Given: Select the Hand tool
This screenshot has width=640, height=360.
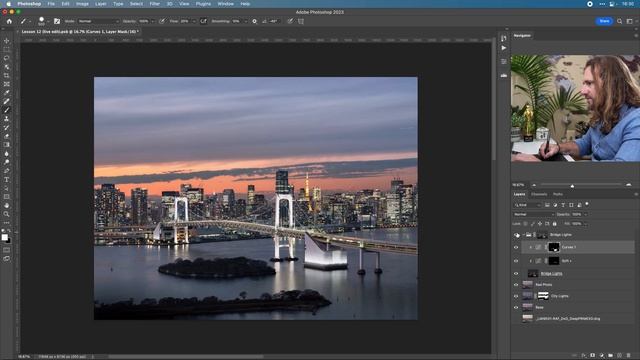Looking at the screenshot, I should 7,205.
